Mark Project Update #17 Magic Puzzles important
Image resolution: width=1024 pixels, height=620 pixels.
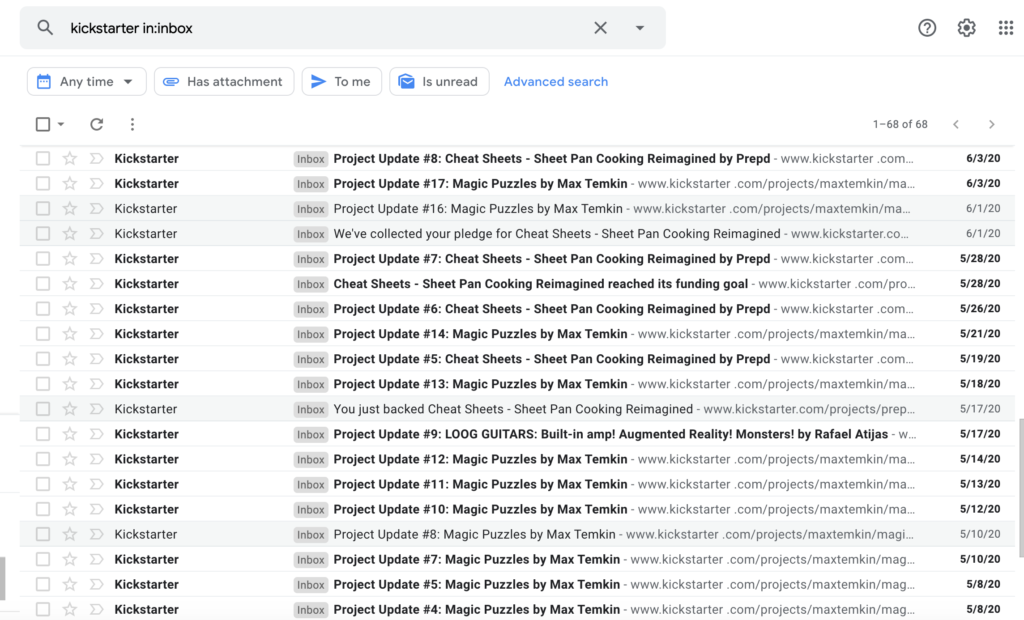(97, 184)
